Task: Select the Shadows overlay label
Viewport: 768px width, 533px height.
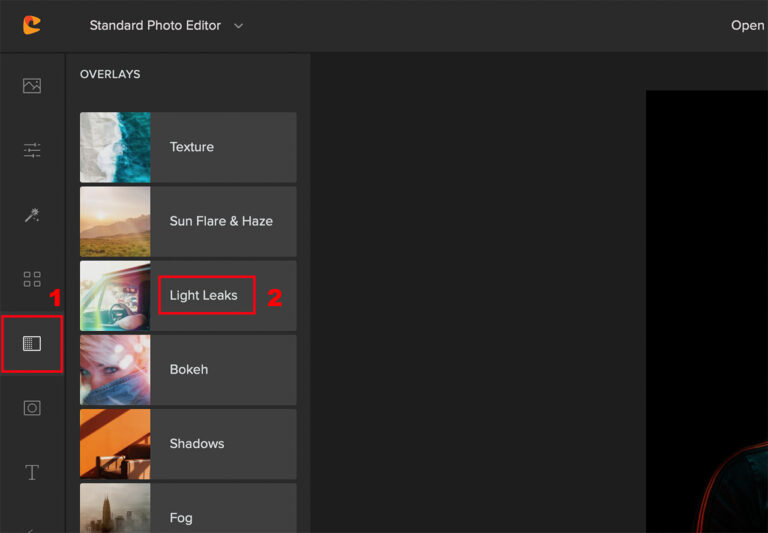Action: click(x=197, y=443)
